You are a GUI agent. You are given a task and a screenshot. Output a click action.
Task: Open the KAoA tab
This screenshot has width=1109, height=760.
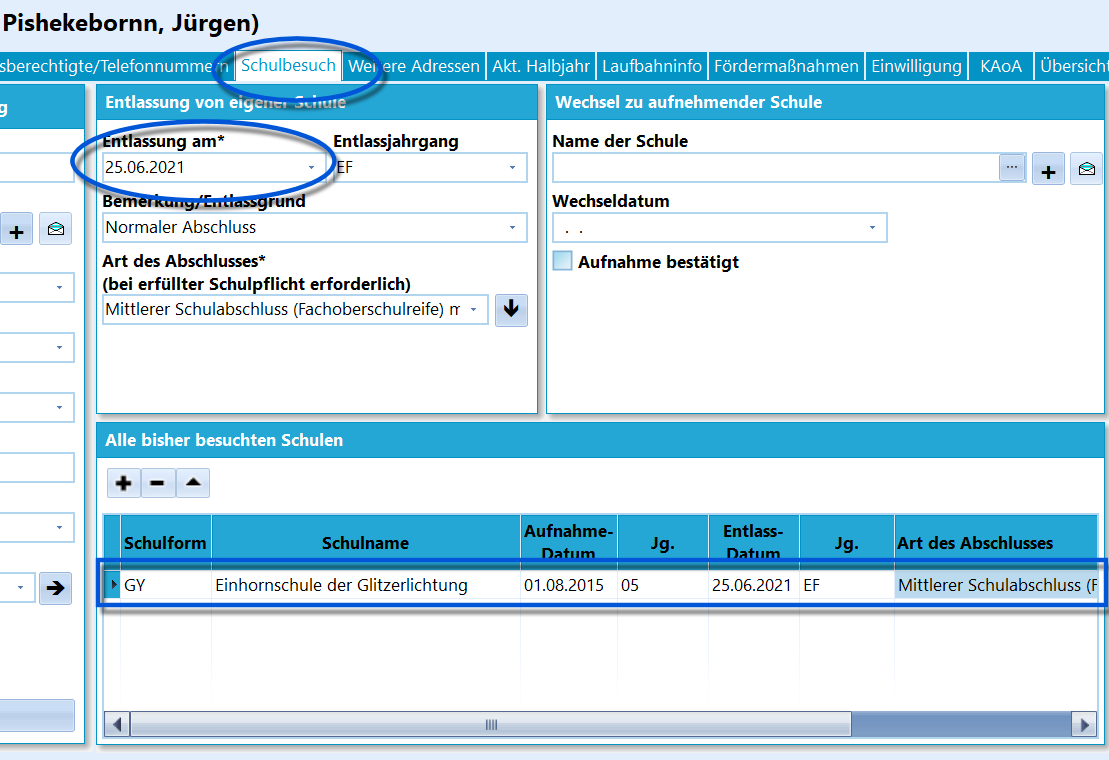point(1001,66)
